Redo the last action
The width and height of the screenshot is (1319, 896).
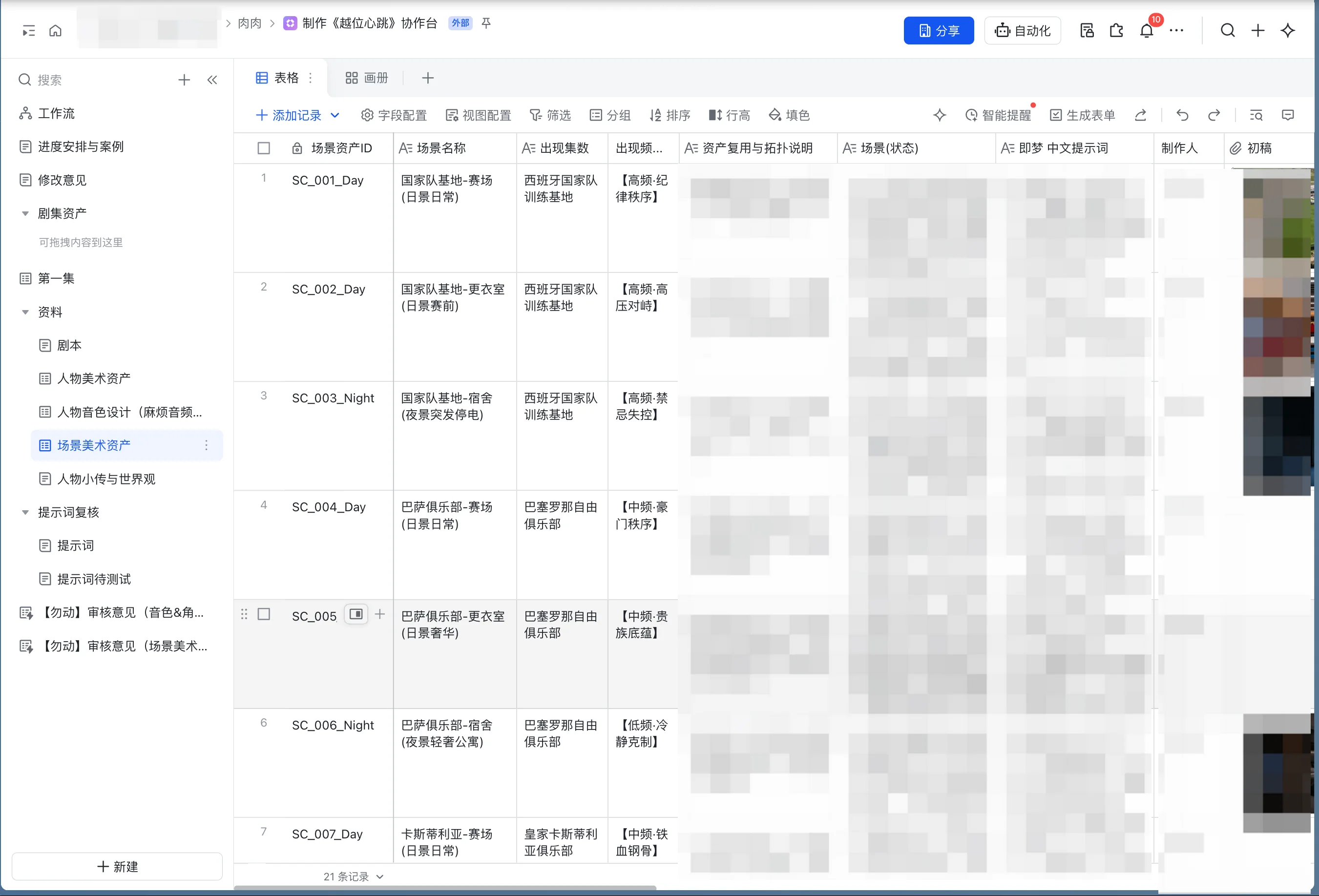tap(1214, 115)
